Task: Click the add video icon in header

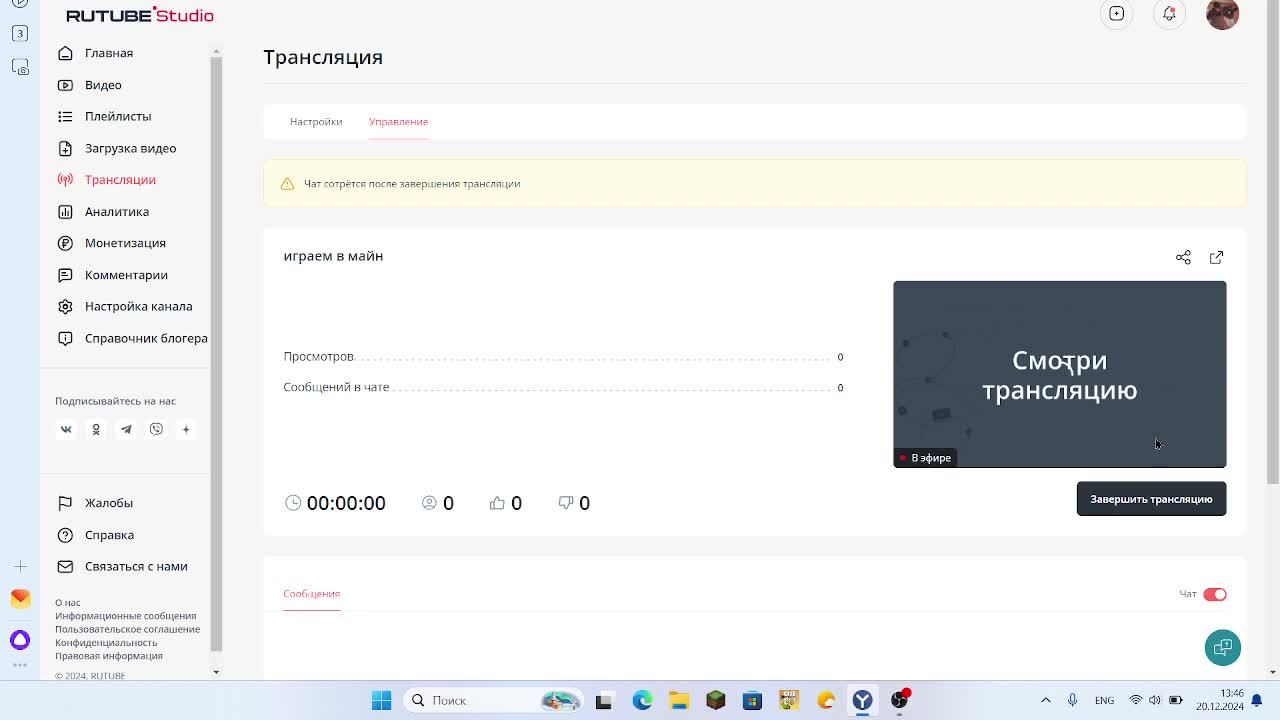Action: 1117,14
